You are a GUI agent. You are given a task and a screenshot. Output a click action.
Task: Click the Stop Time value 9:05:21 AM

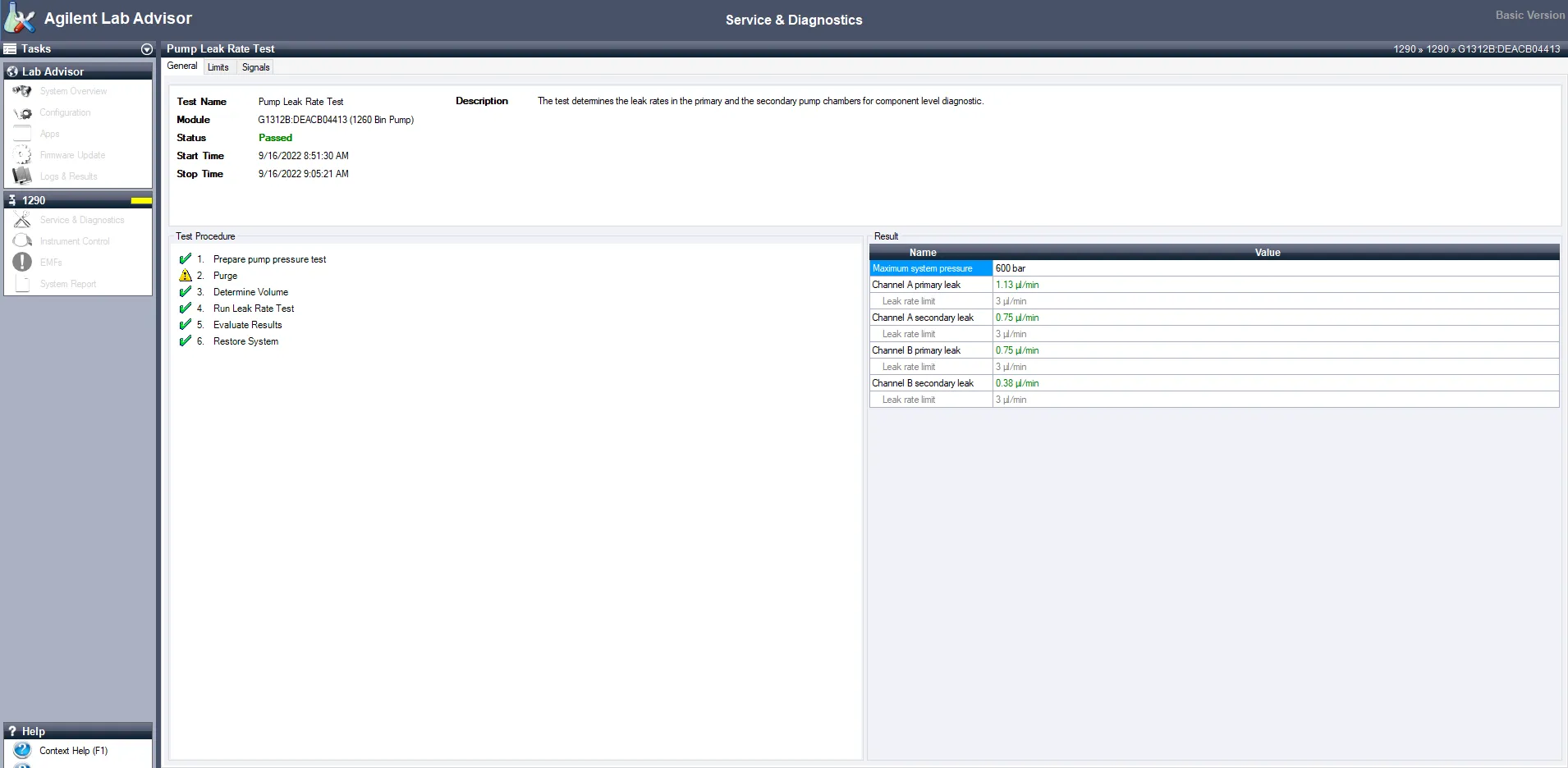pos(326,174)
